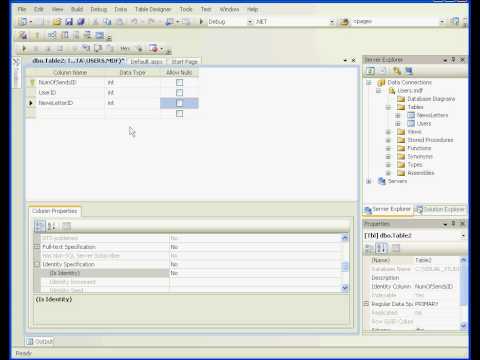Click the Alphabetical icon in Properties panel
Image resolution: width=480 pixels, height=360 pixels.
tap(381, 248)
